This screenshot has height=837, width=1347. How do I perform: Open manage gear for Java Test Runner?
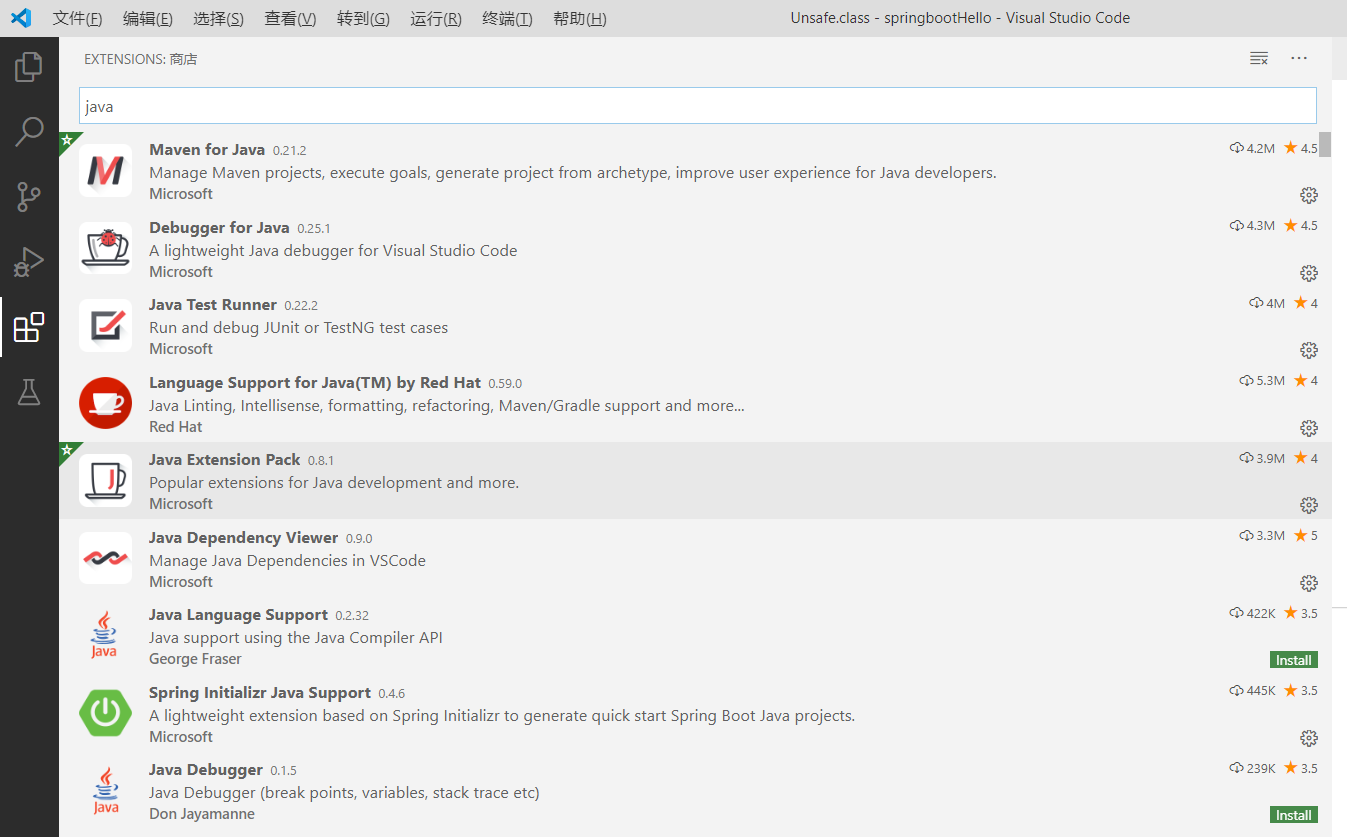(1308, 350)
